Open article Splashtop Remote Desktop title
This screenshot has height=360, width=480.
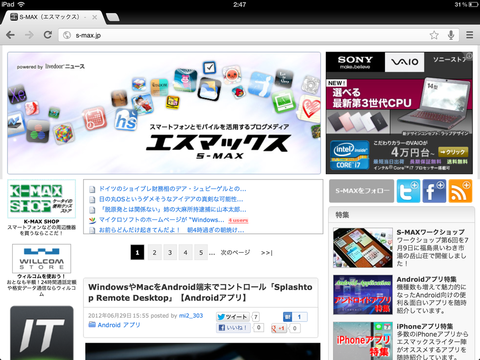click(200, 292)
